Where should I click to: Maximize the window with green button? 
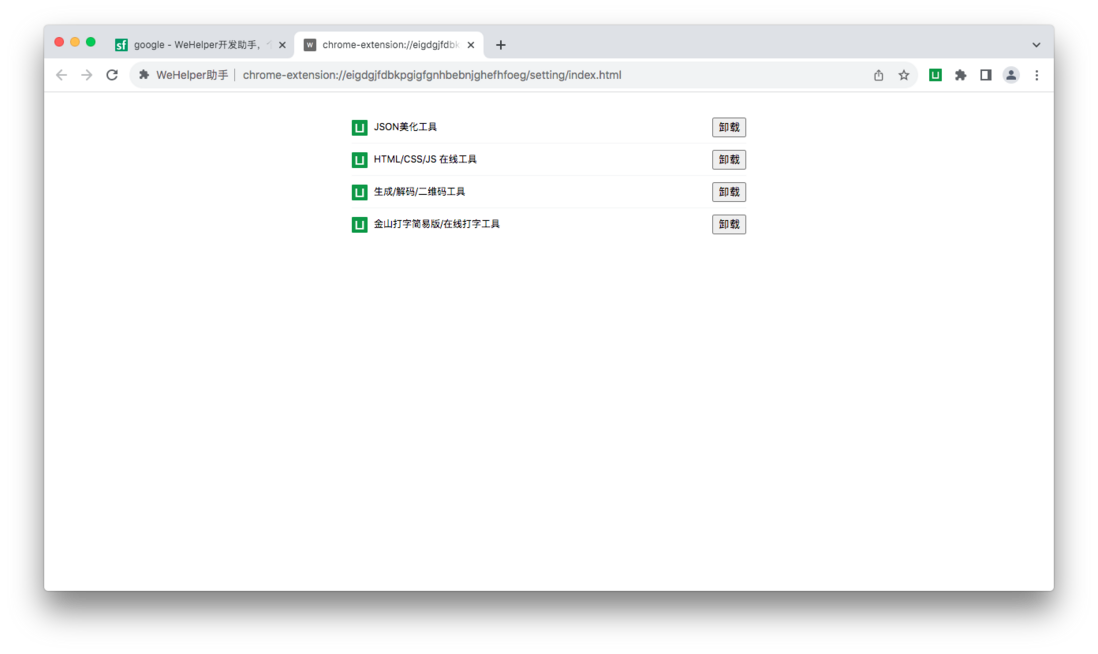click(x=90, y=42)
